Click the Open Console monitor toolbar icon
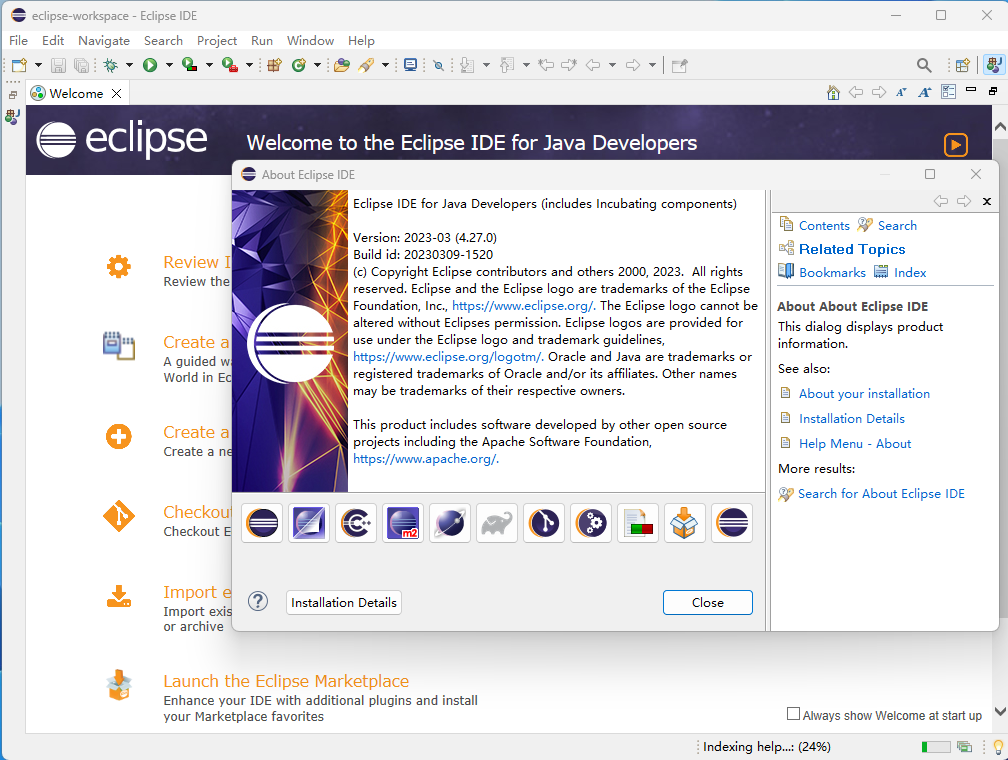The width and height of the screenshot is (1008, 760). [410, 65]
